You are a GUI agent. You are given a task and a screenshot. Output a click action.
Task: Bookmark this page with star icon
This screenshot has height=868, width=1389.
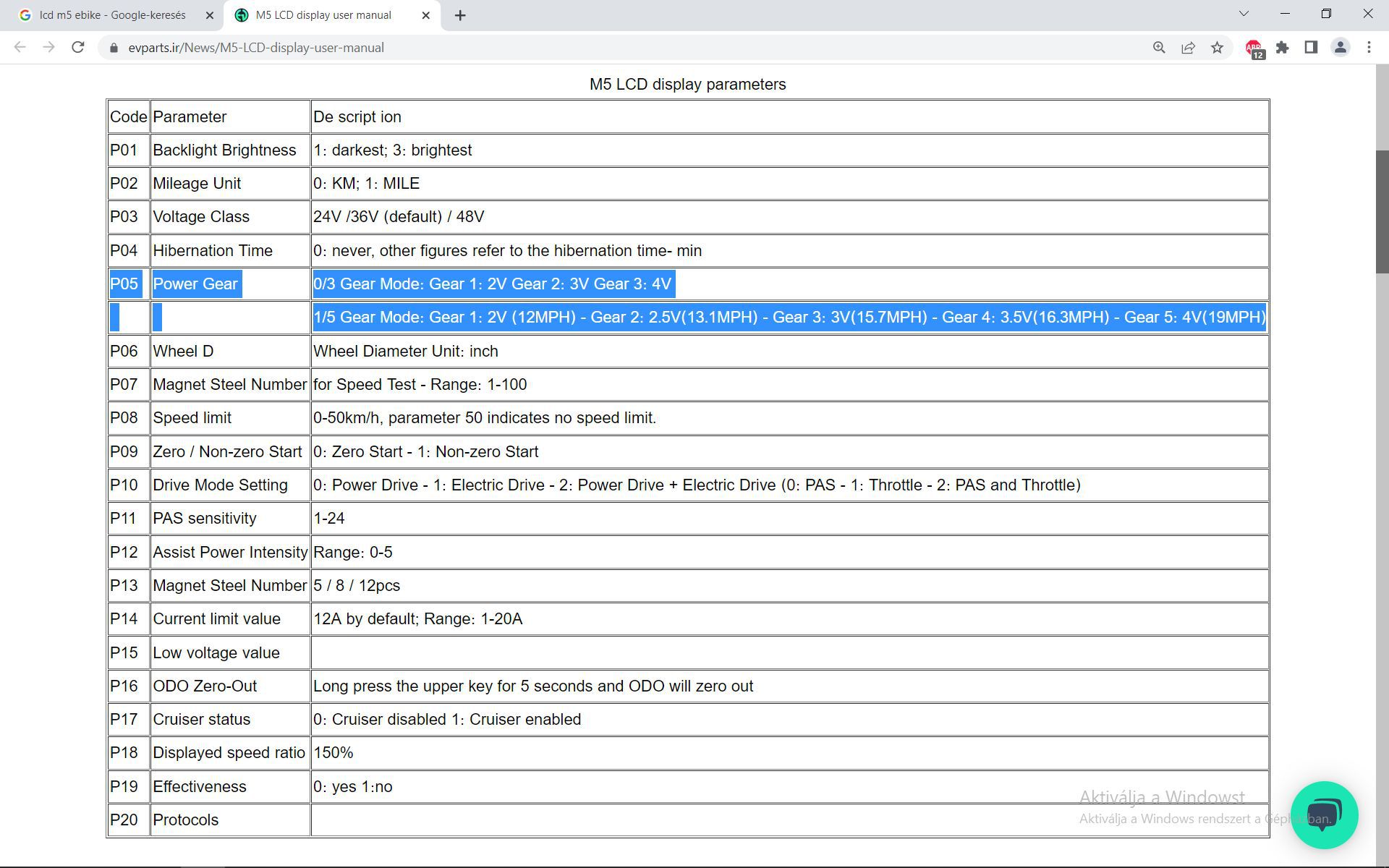pos(1217,48)
